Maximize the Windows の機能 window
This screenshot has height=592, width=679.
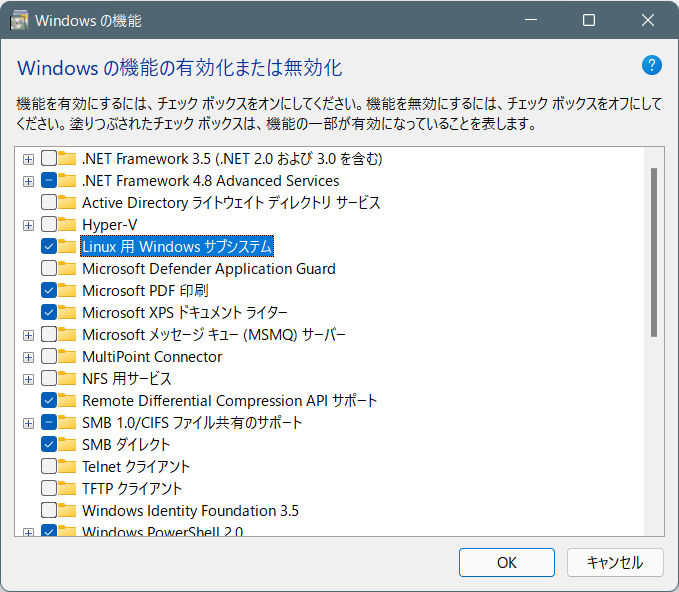589,20
